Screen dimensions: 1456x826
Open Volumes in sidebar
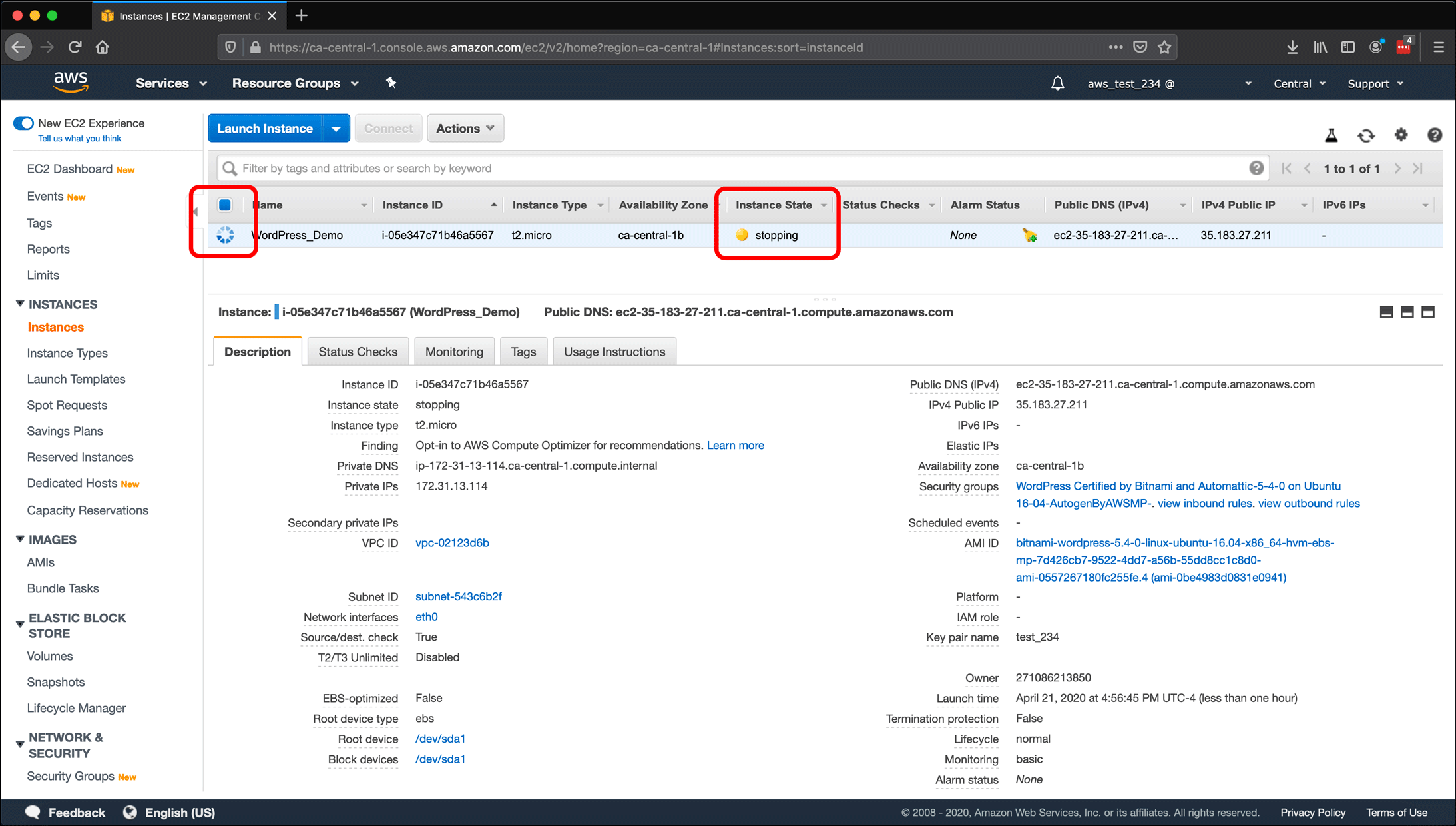click(x=50, y=656)
